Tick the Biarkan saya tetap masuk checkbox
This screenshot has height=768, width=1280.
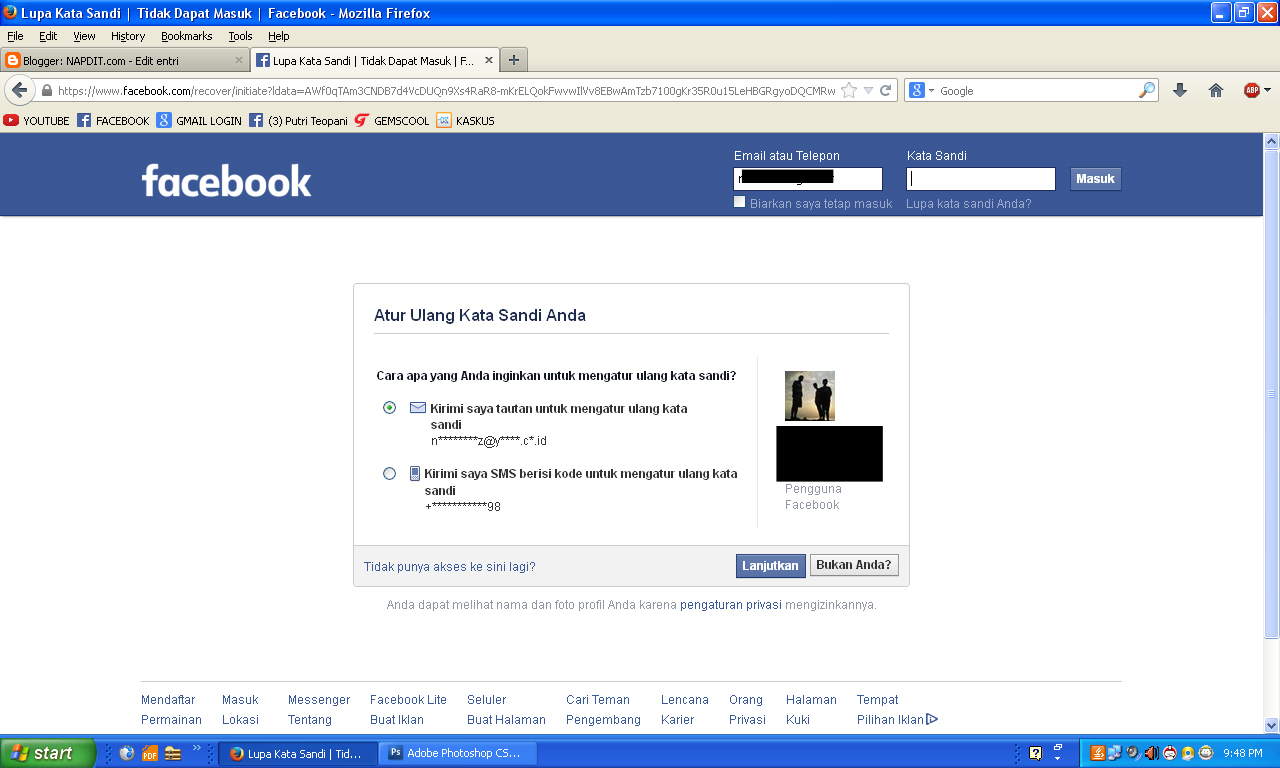(740, 202)
